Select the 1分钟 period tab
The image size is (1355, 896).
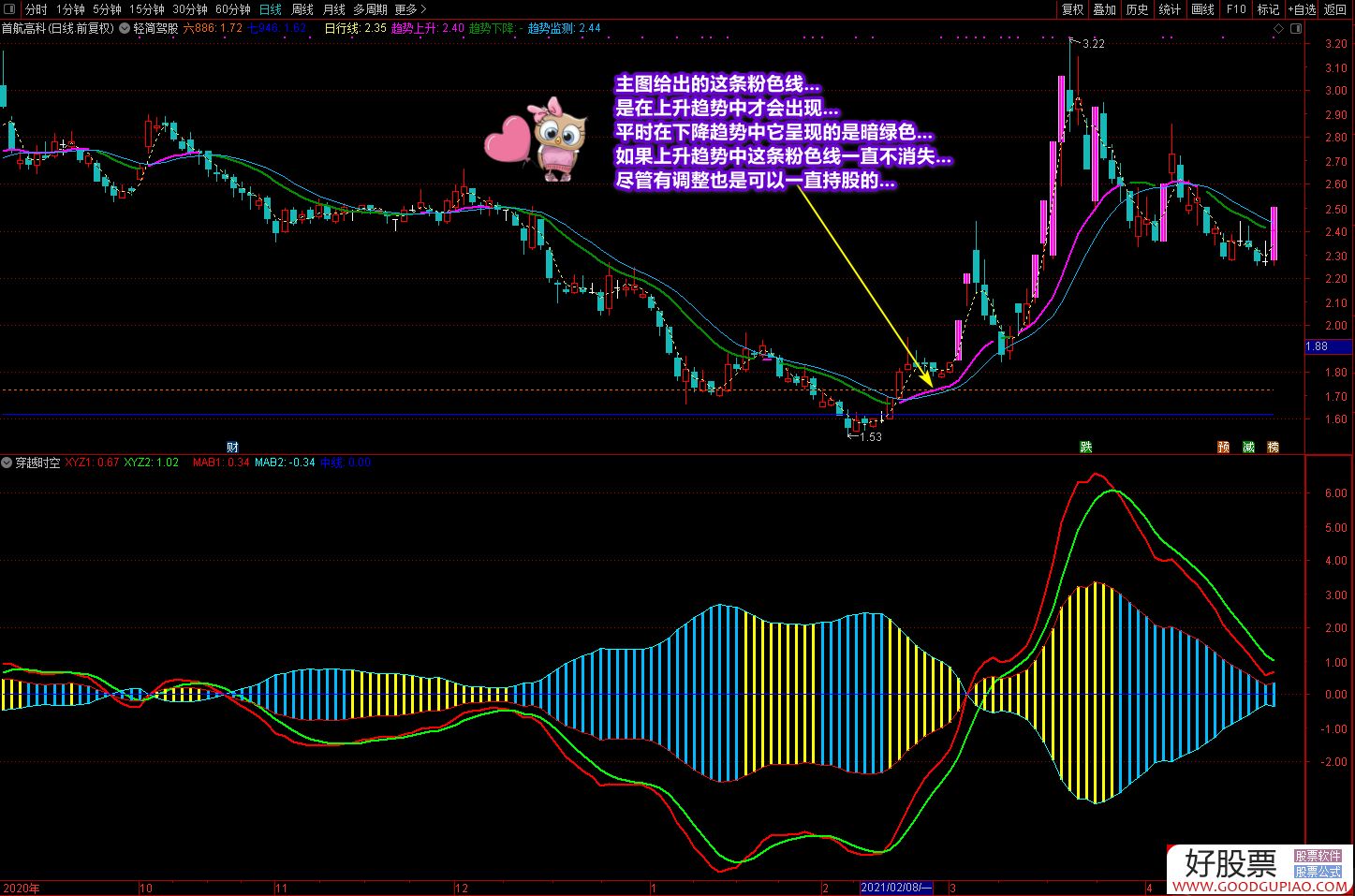click(x=70, y=9)
